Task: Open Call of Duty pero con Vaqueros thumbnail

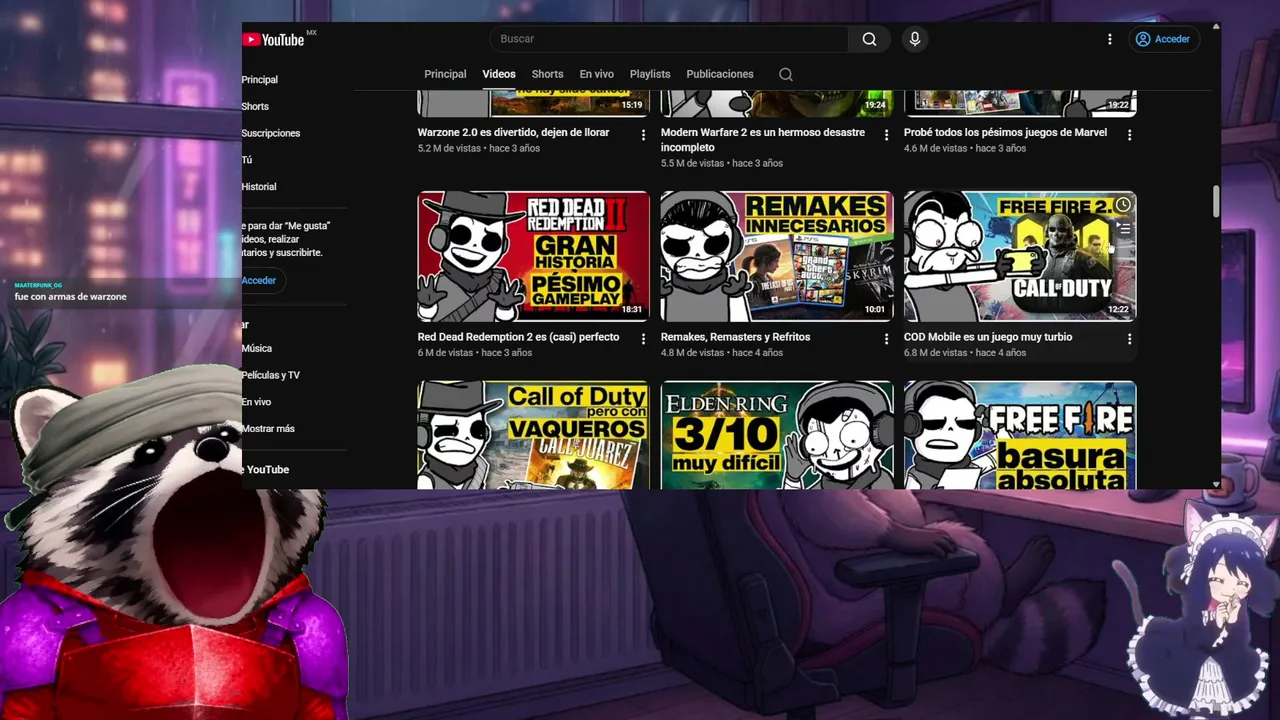Action: pos(533,435)
